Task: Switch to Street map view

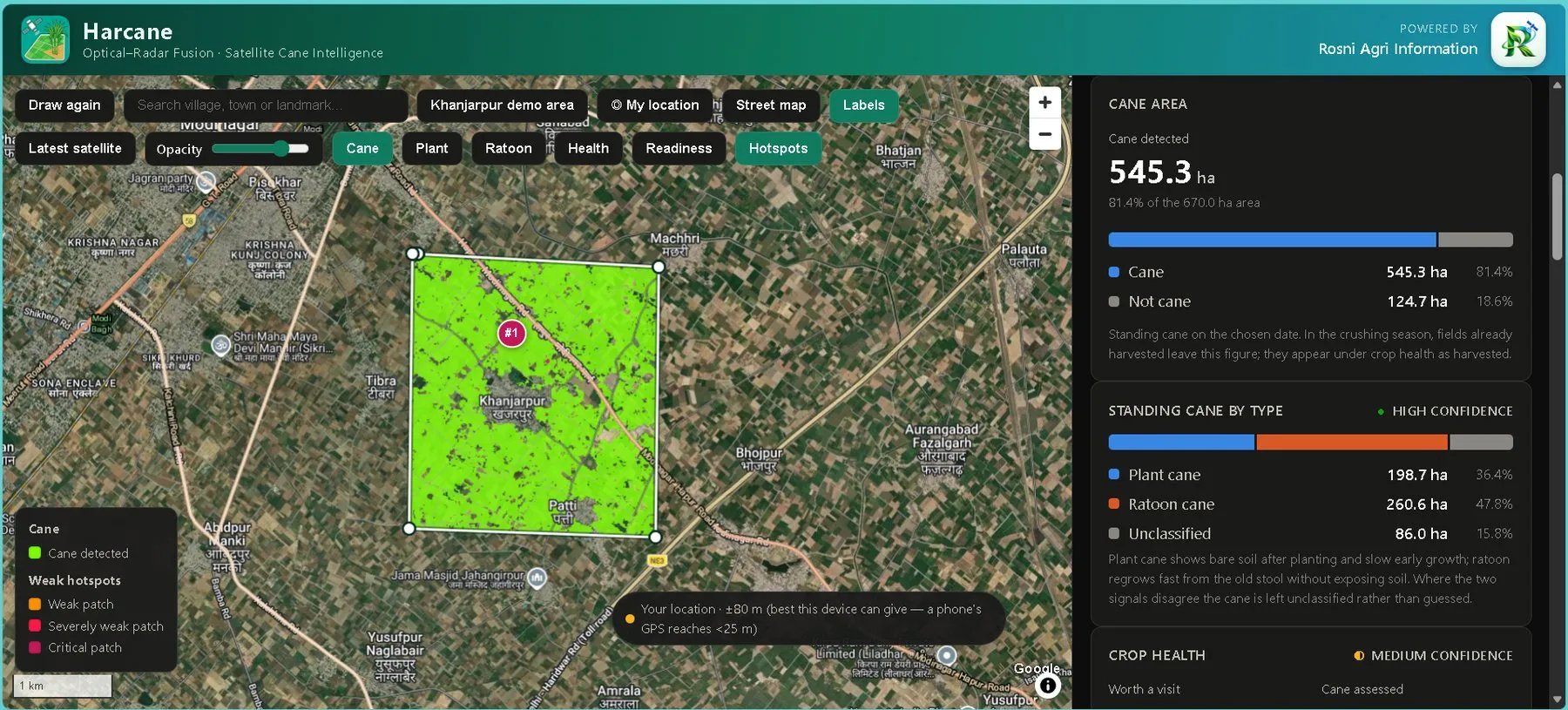Action: pos(771,105)
